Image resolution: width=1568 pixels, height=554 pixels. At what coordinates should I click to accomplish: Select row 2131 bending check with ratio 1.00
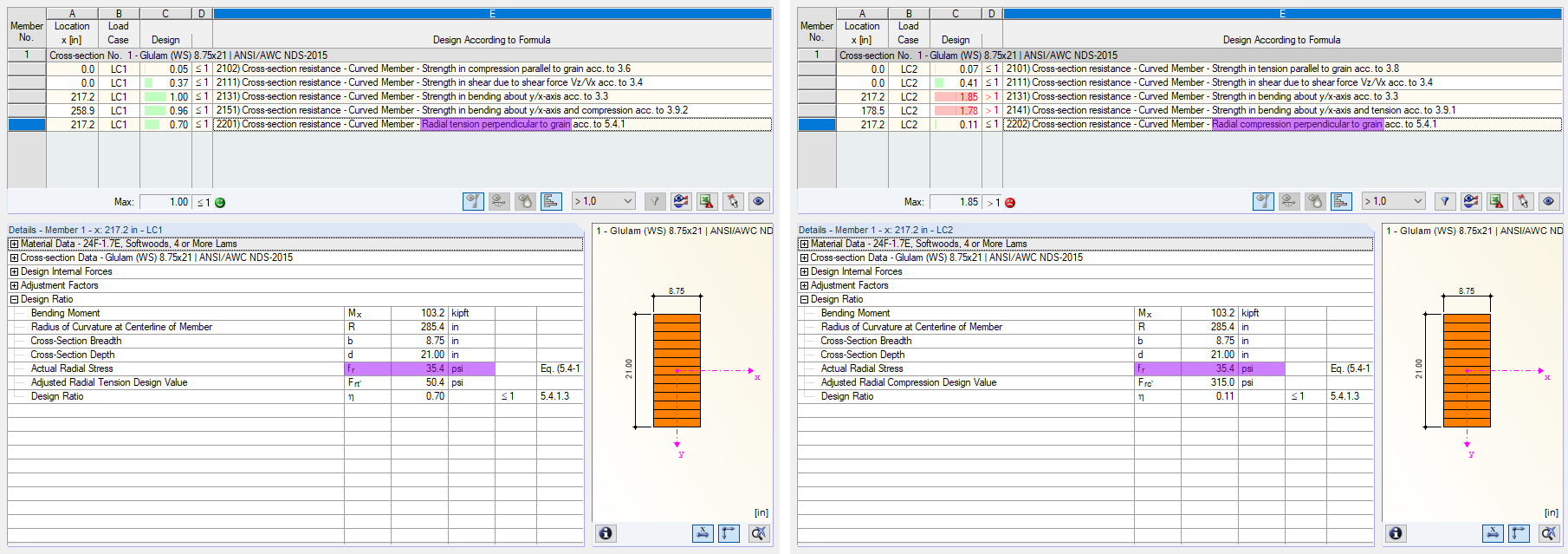390,96
